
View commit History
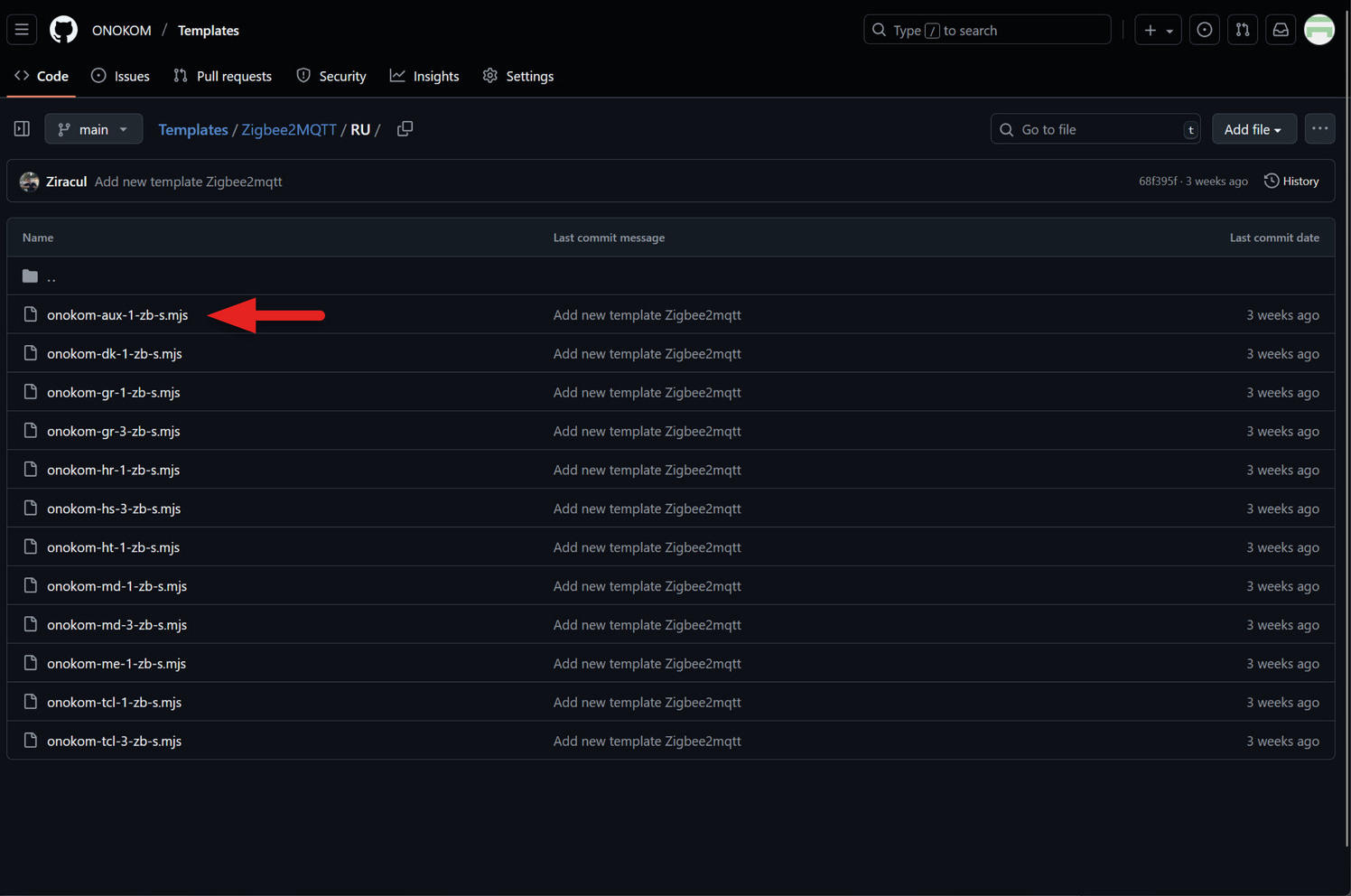click(x=1291, y=182)
